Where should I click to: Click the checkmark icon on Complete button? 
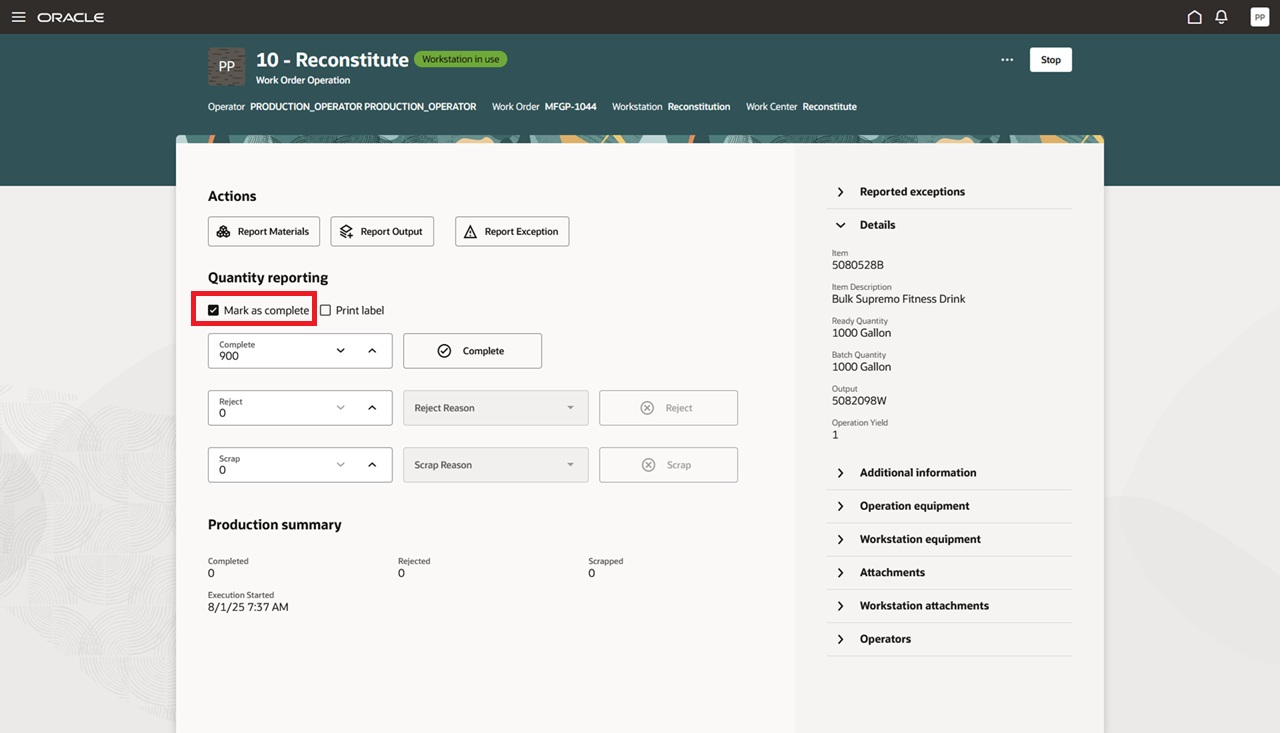pos(444,350)
